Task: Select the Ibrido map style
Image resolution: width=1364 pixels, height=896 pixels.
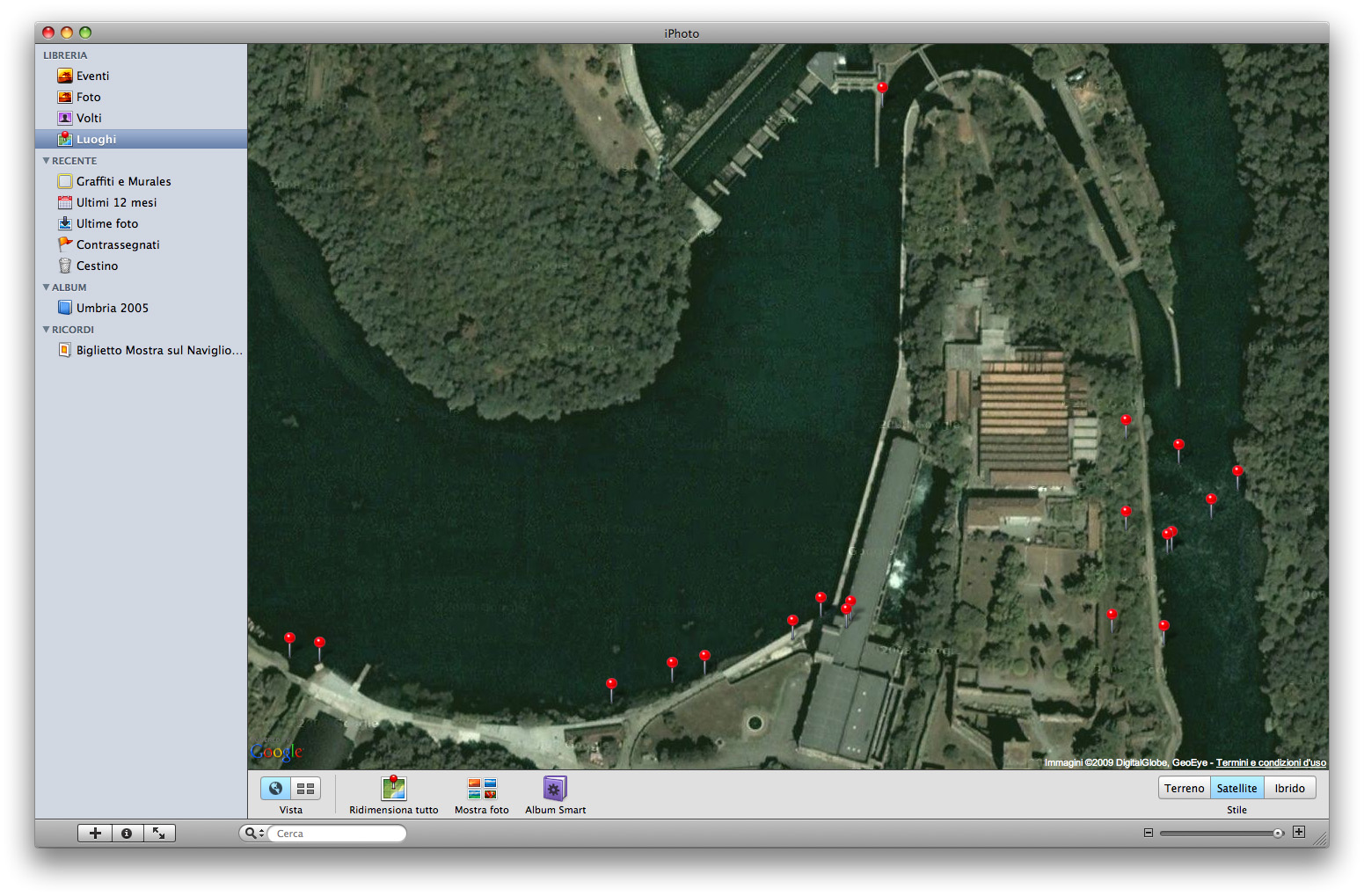Action: click(x=1289, y=788)
